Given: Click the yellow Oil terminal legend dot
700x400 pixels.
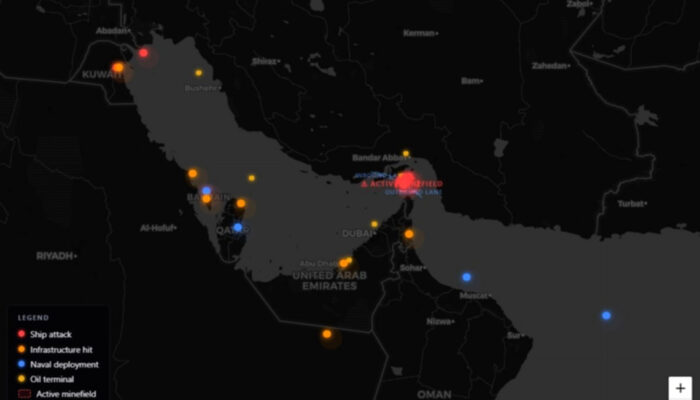Looking at the screenshot, I should [21, 379].
